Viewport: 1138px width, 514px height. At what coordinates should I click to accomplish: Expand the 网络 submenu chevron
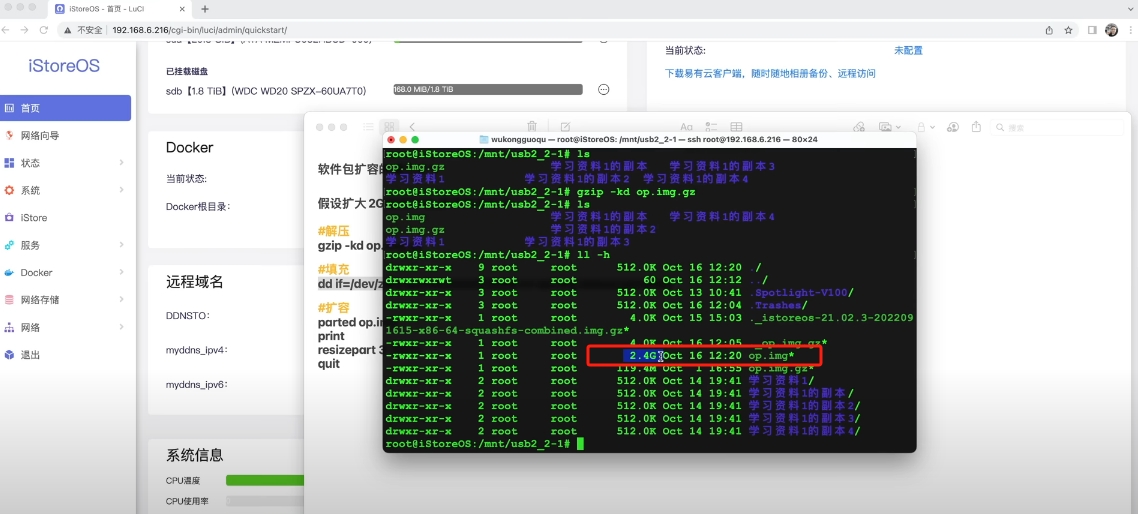pos(121,327)
